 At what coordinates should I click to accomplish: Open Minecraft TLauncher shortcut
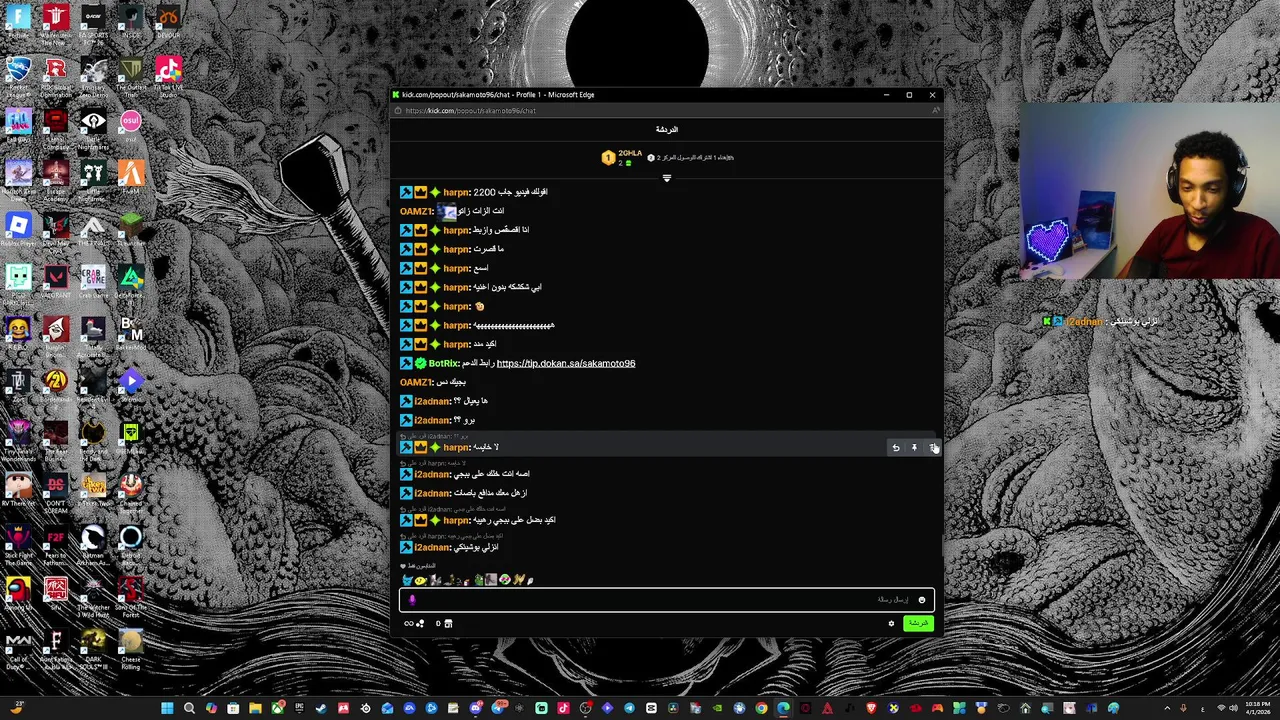(131, 231)
